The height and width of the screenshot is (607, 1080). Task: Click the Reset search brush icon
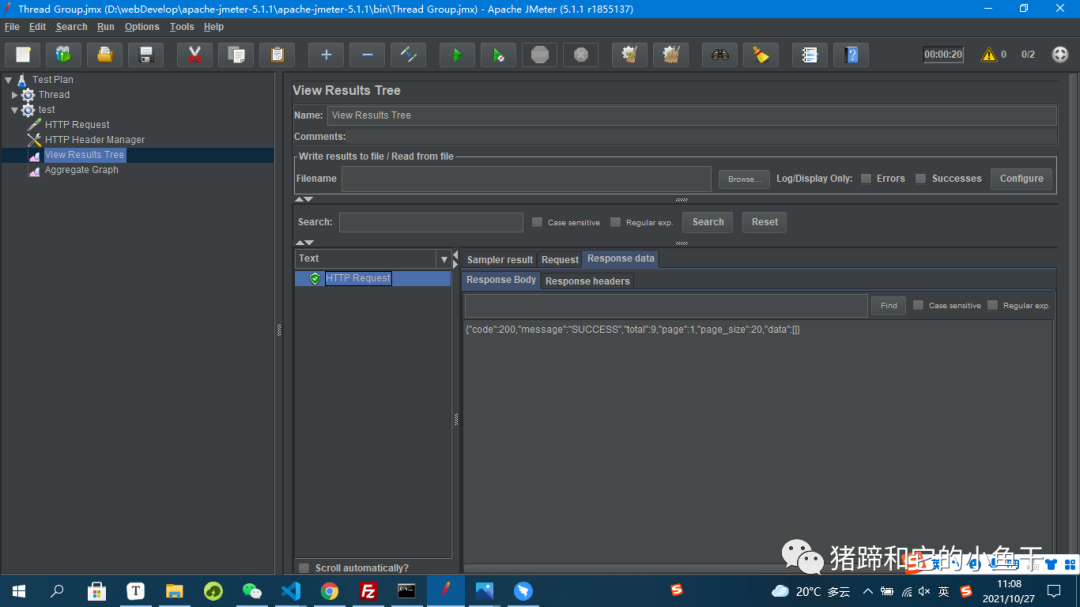pos(761,54)
